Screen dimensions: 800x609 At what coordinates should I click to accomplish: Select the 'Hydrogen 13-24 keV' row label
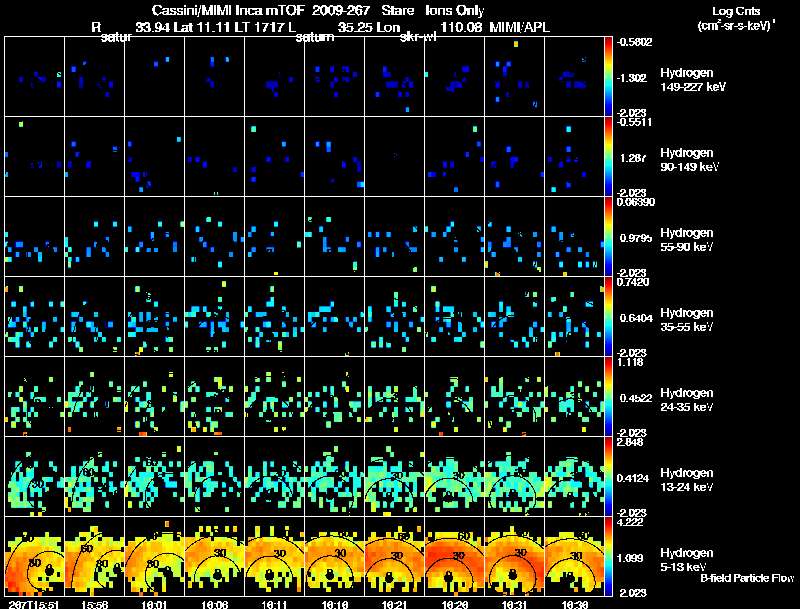click(687, 480)
